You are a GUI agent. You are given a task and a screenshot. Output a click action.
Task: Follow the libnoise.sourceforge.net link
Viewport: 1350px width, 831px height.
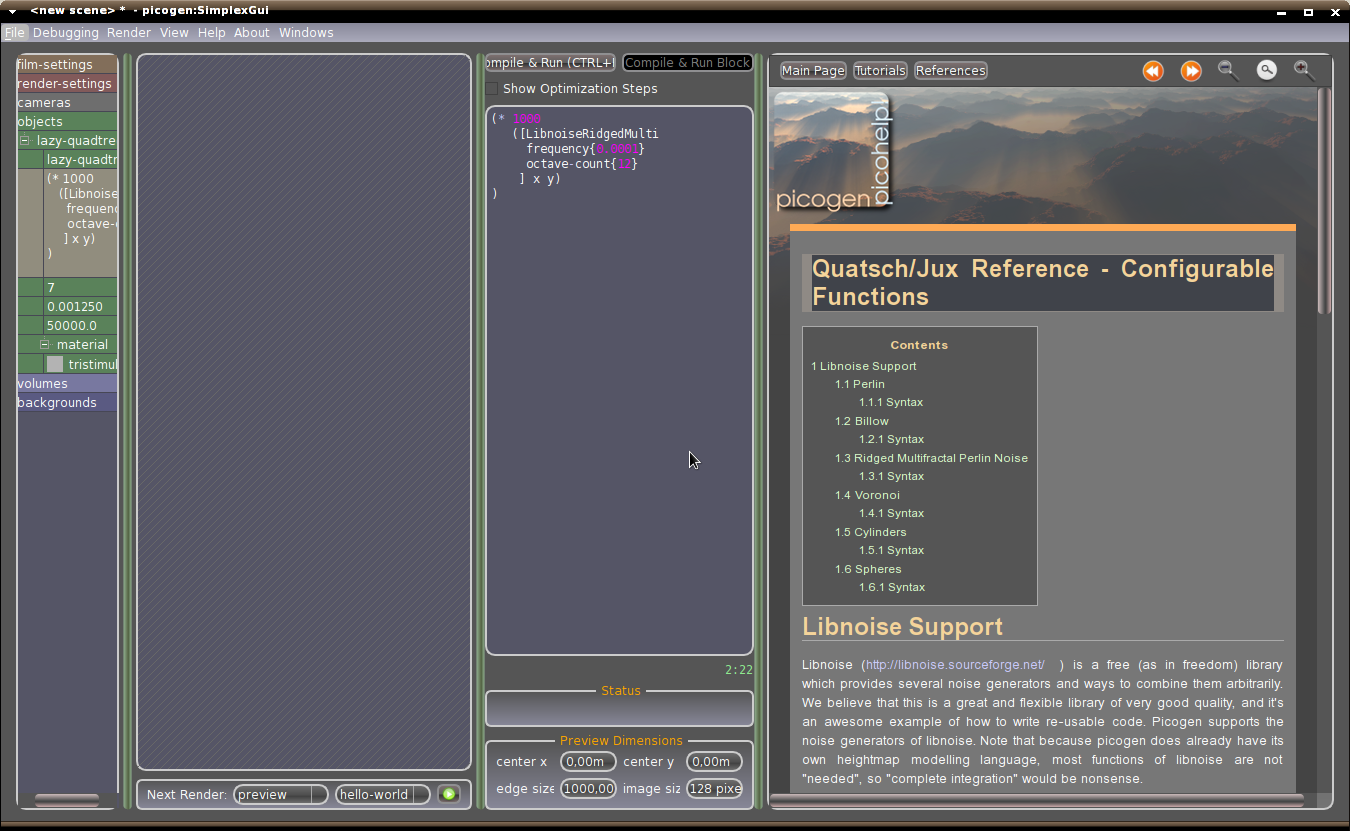[955, 665]
